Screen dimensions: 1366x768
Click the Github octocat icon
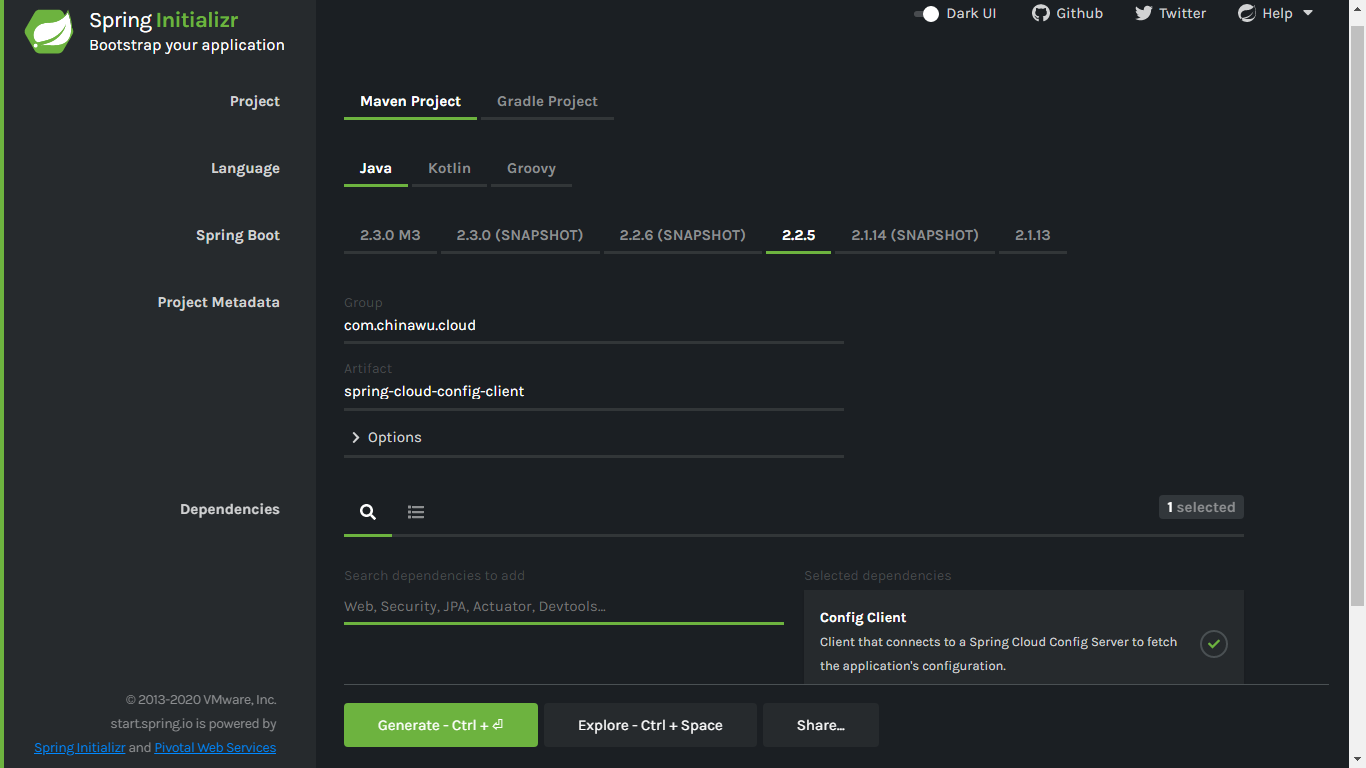[1041, 13]
